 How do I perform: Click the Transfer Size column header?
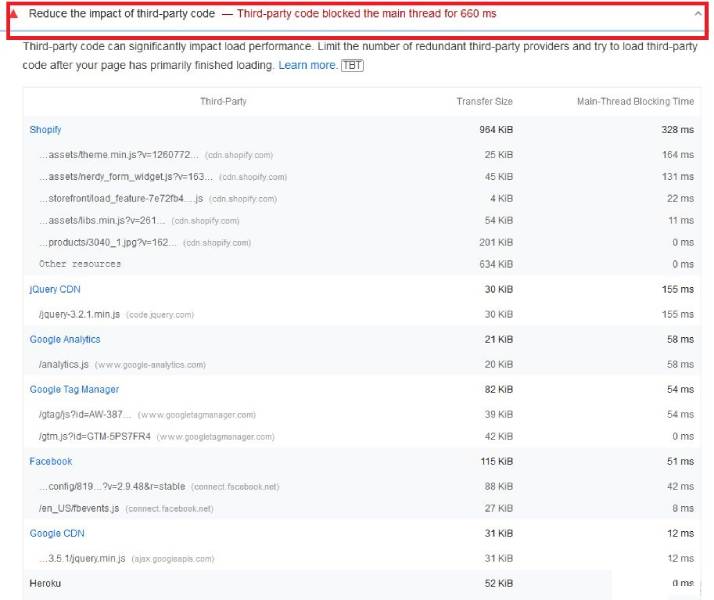(x=484, y=102)
